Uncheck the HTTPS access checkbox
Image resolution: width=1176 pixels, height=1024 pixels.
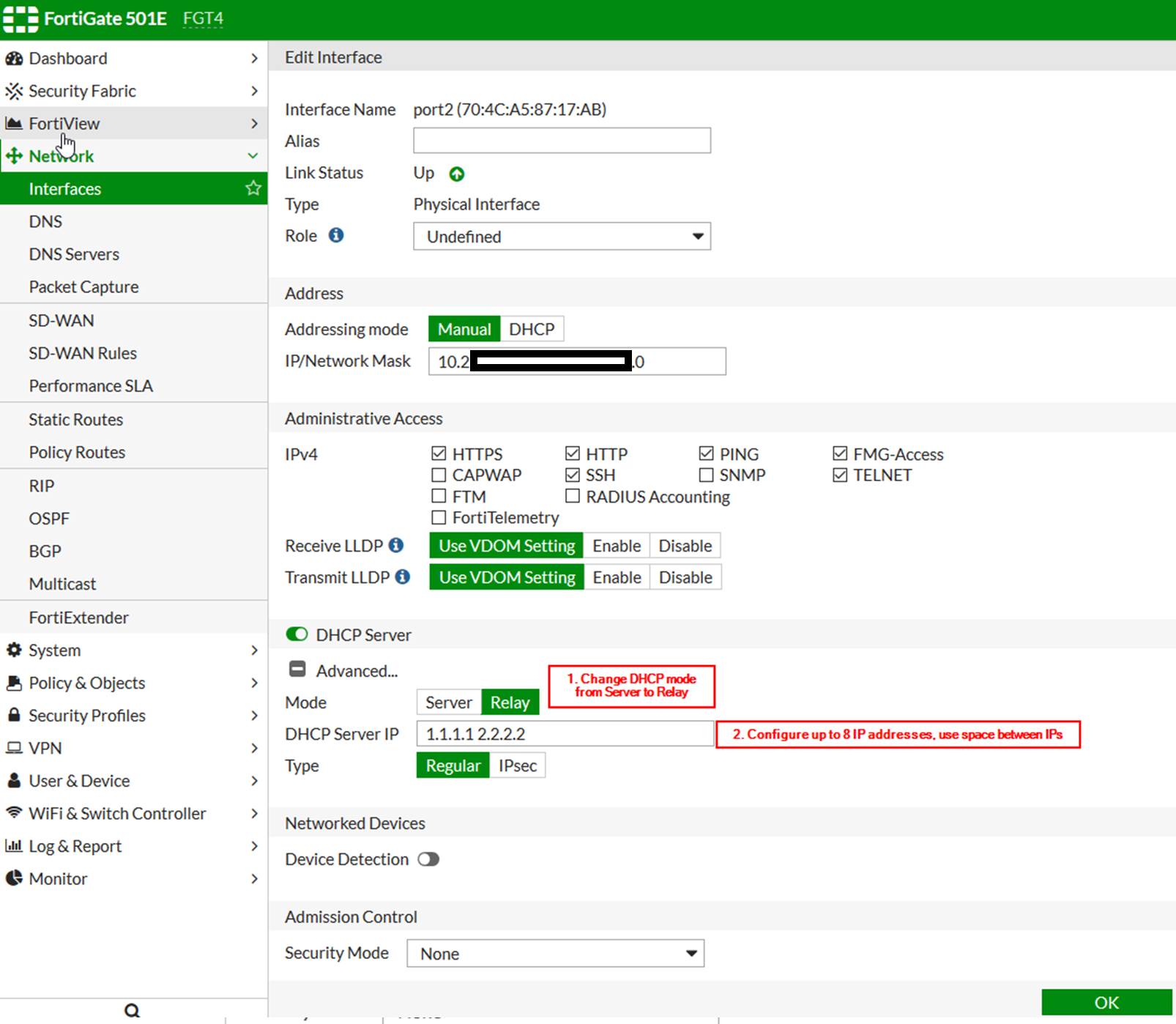(x=439, y=453)
